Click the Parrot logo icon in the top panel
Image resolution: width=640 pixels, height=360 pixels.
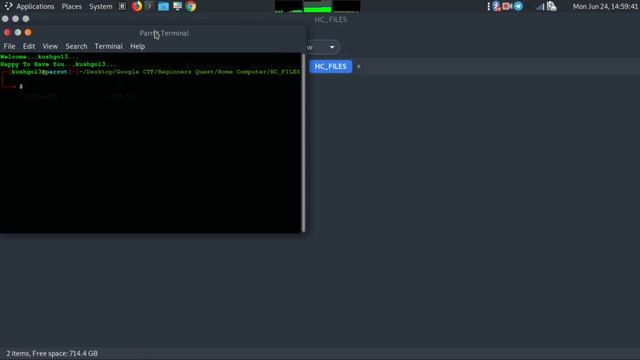click(8, 6)
